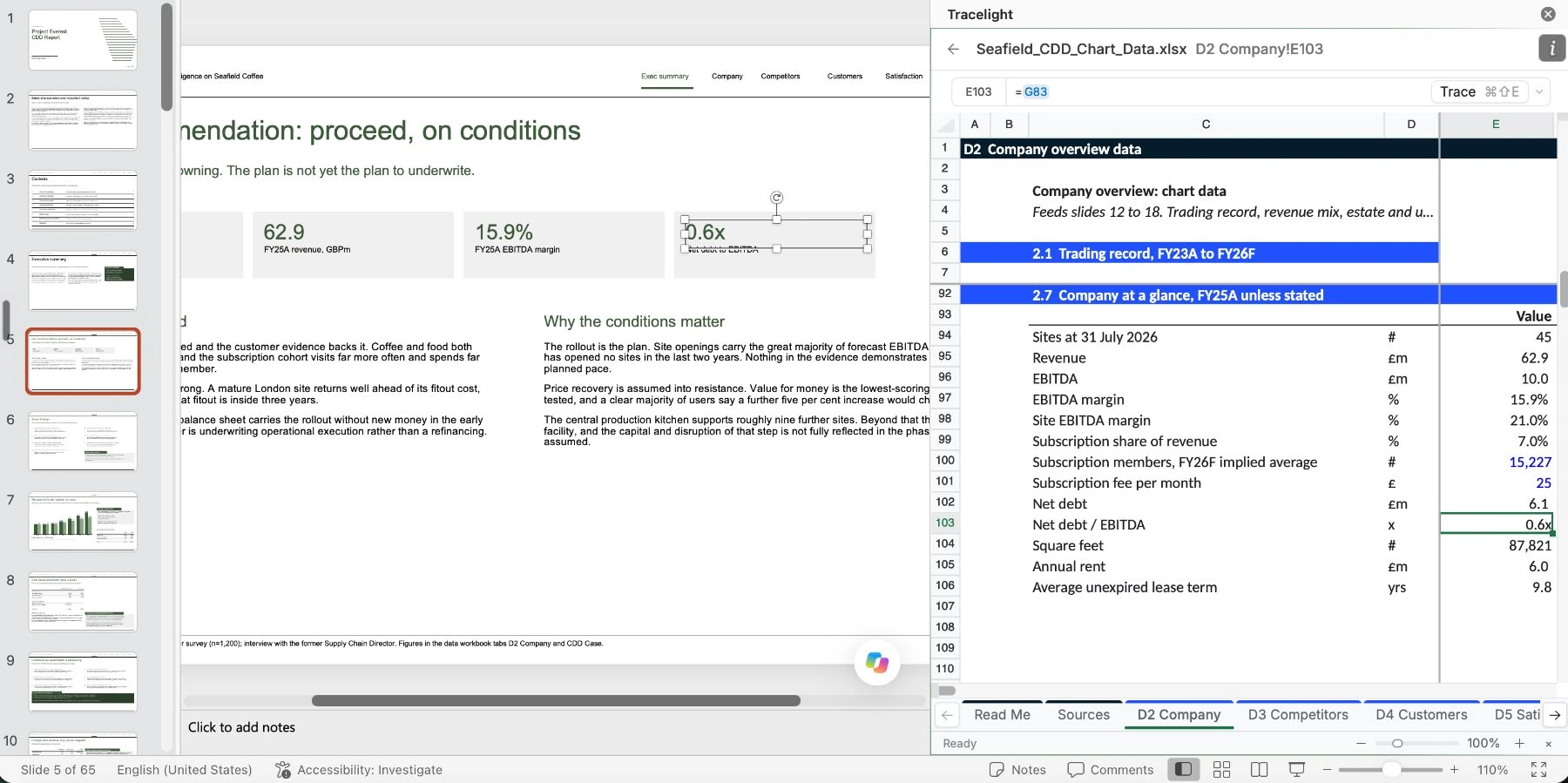Open the D4 Customers sheet tab
The height and width of the screenshot is (783, 1568).
(1422, 715)
